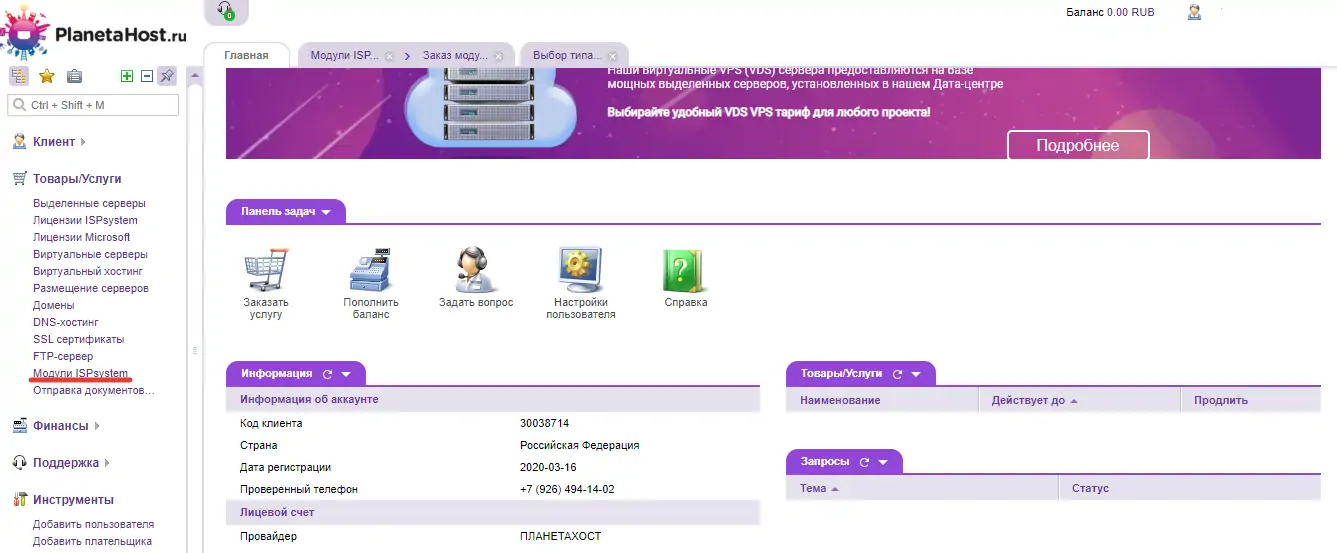Click the Заказать услугу shopping cart icon
This screenshot has height=553, width=1337.
tap(266, 270)
